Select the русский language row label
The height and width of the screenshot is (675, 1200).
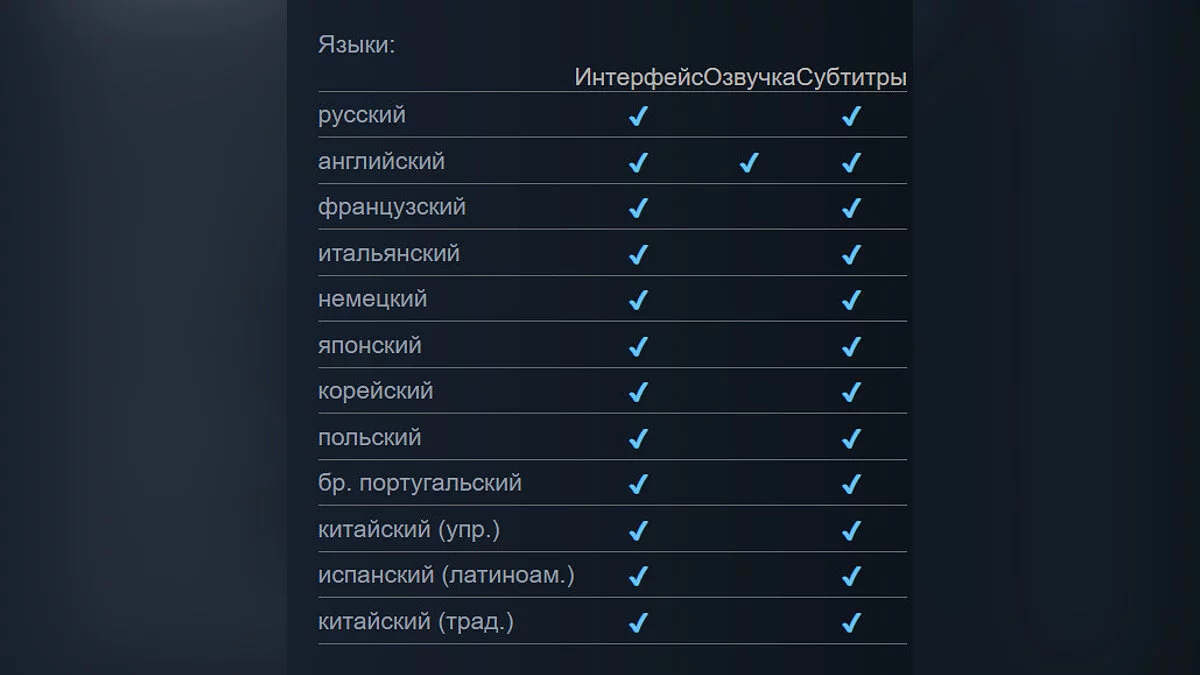[362, 115]
